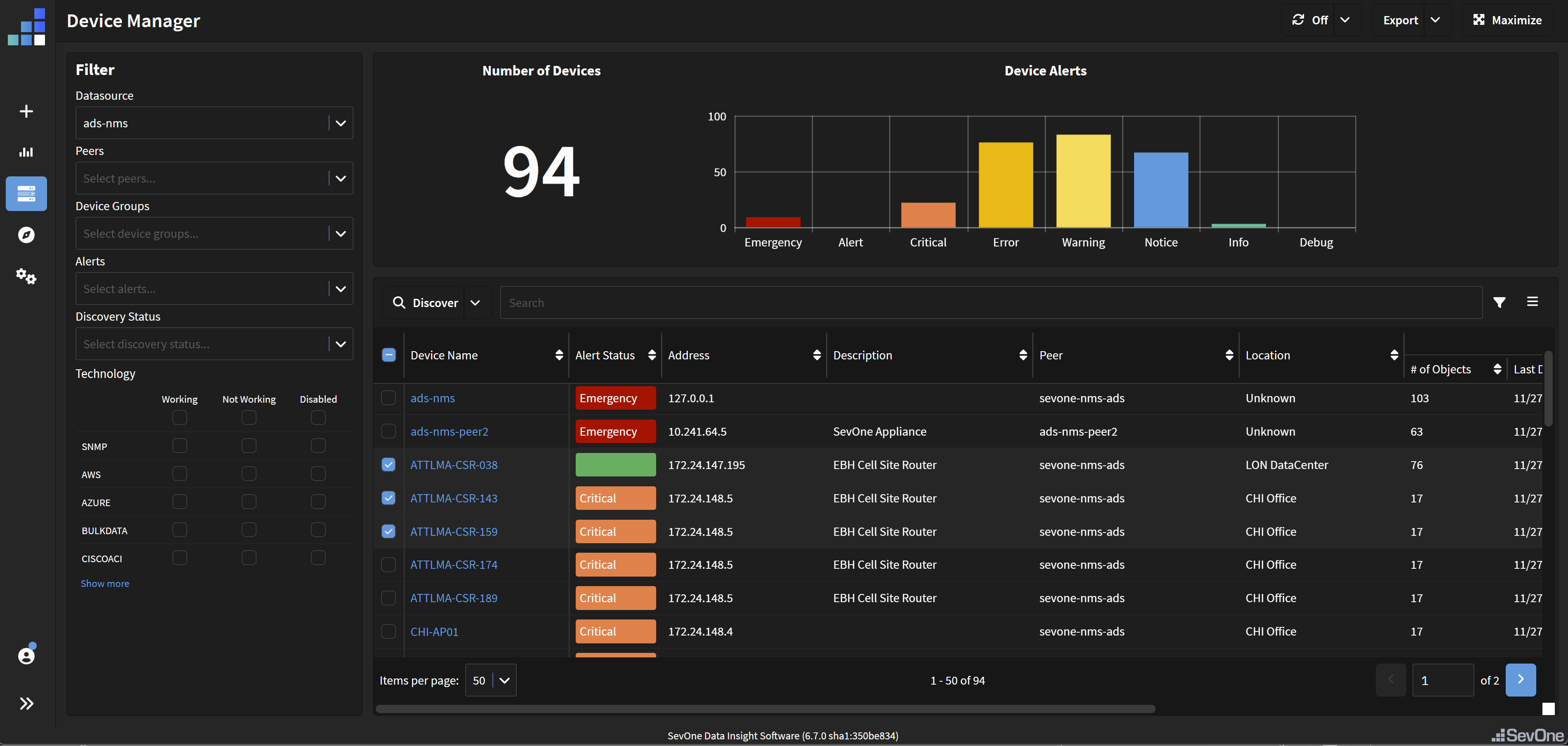Sort by Address column arrows
This screenshot has width=1568, height=746.
point(817,355)
